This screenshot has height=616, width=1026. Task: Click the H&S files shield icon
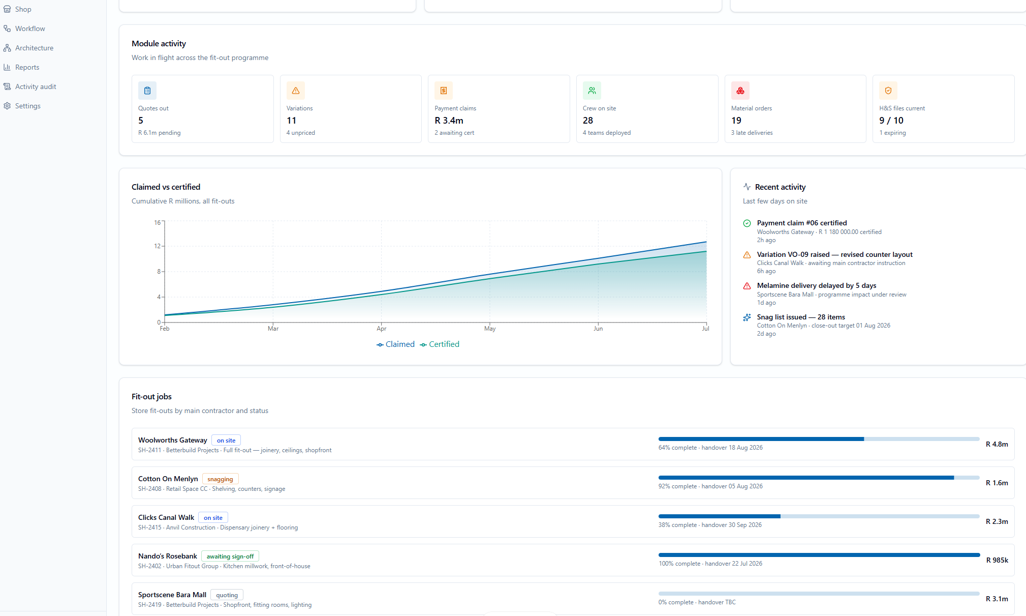coord(888,90)
